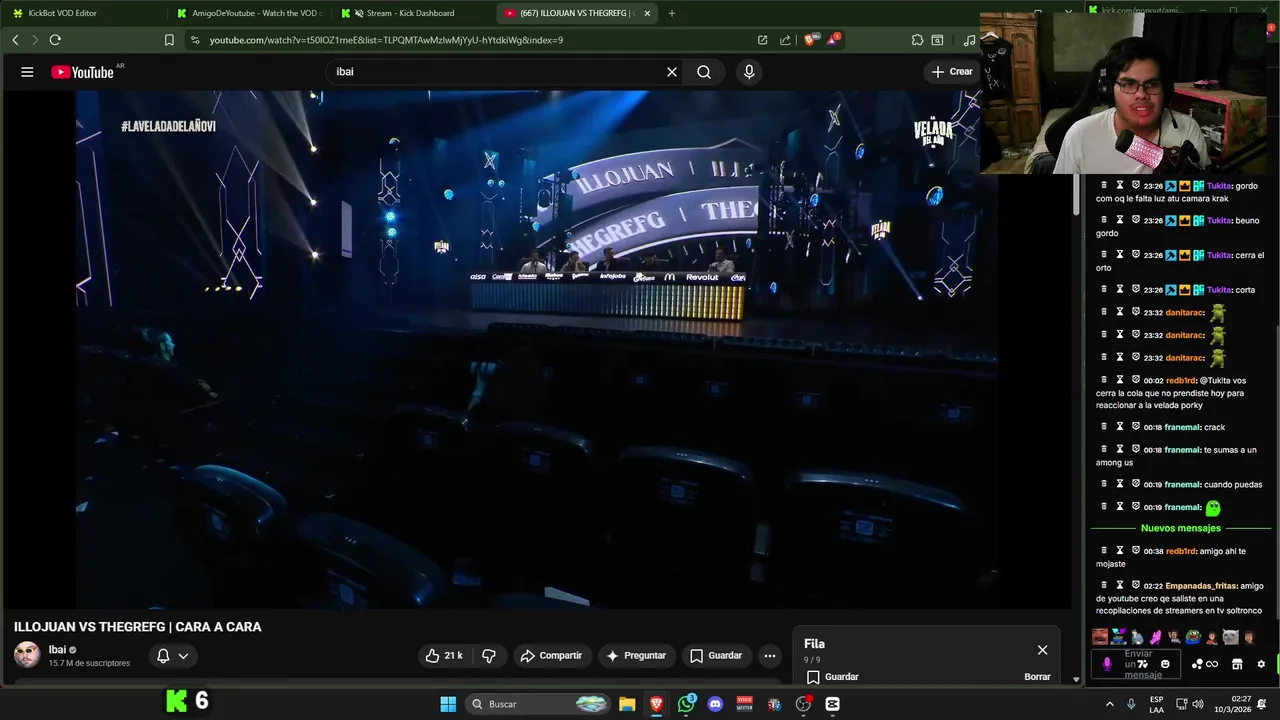Screen dimensions: 1280x720
Task: Start voice search with the microphone
Action: (749, 72)
